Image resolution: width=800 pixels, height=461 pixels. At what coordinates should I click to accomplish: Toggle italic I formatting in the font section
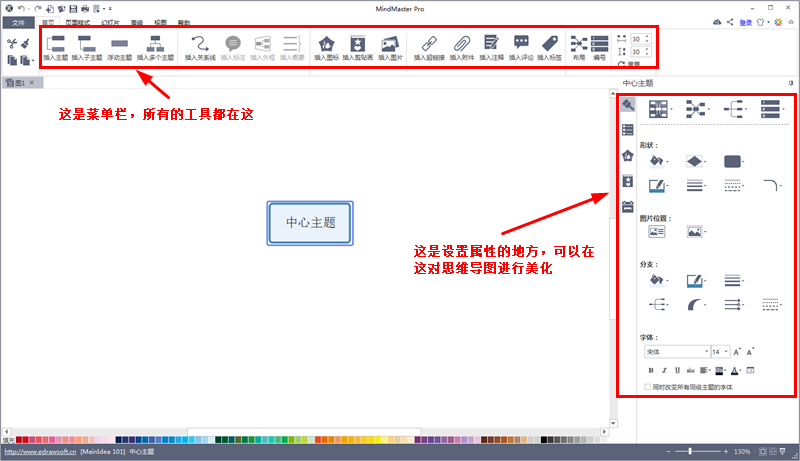coord(664,370)
